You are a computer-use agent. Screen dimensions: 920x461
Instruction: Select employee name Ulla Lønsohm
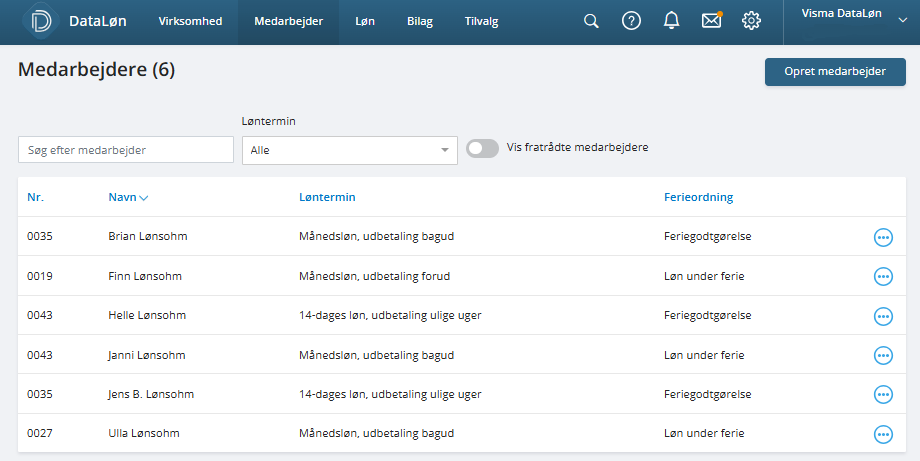144,433
